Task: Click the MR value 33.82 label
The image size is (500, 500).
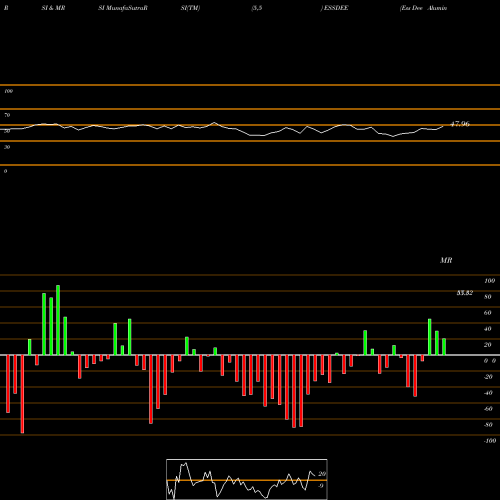Action: (465, 293)
